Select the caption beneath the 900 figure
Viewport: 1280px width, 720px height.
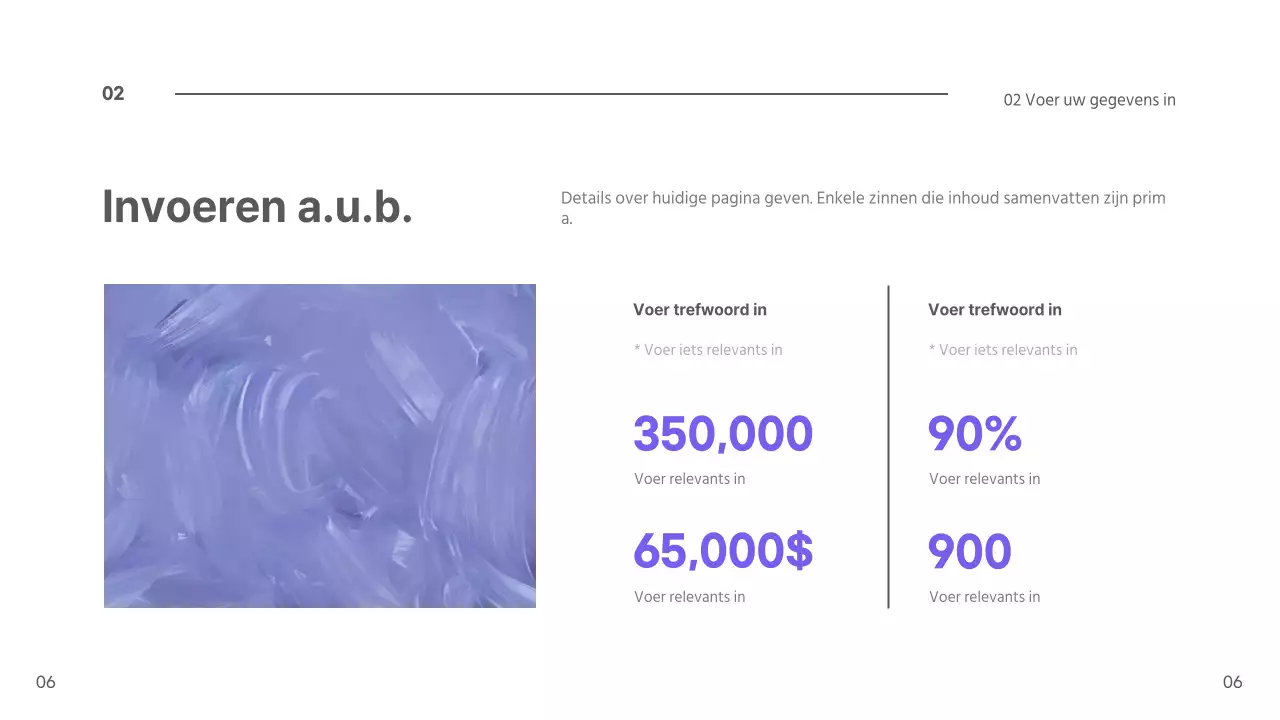click(984, 597)
